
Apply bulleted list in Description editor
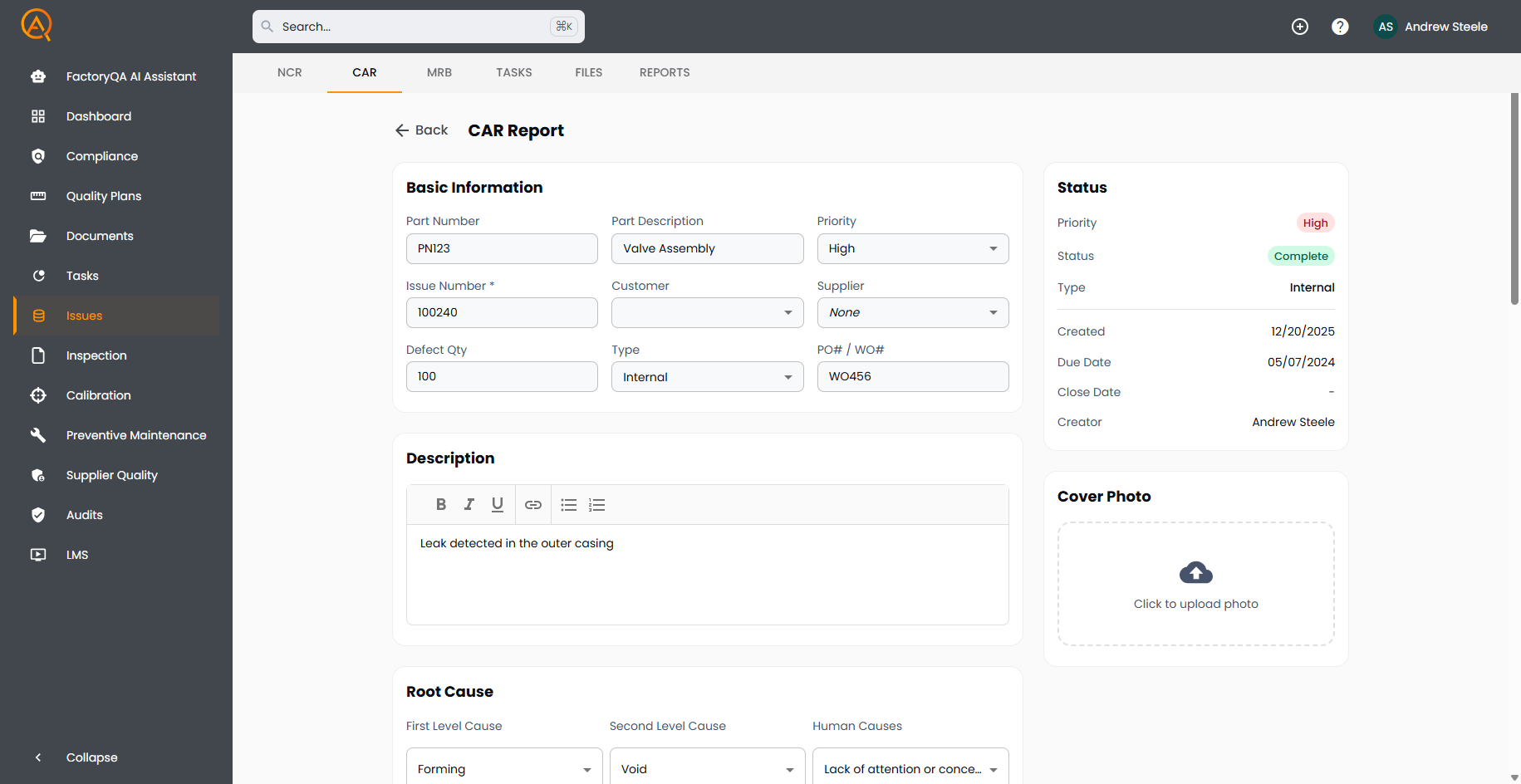pos(569,505)
